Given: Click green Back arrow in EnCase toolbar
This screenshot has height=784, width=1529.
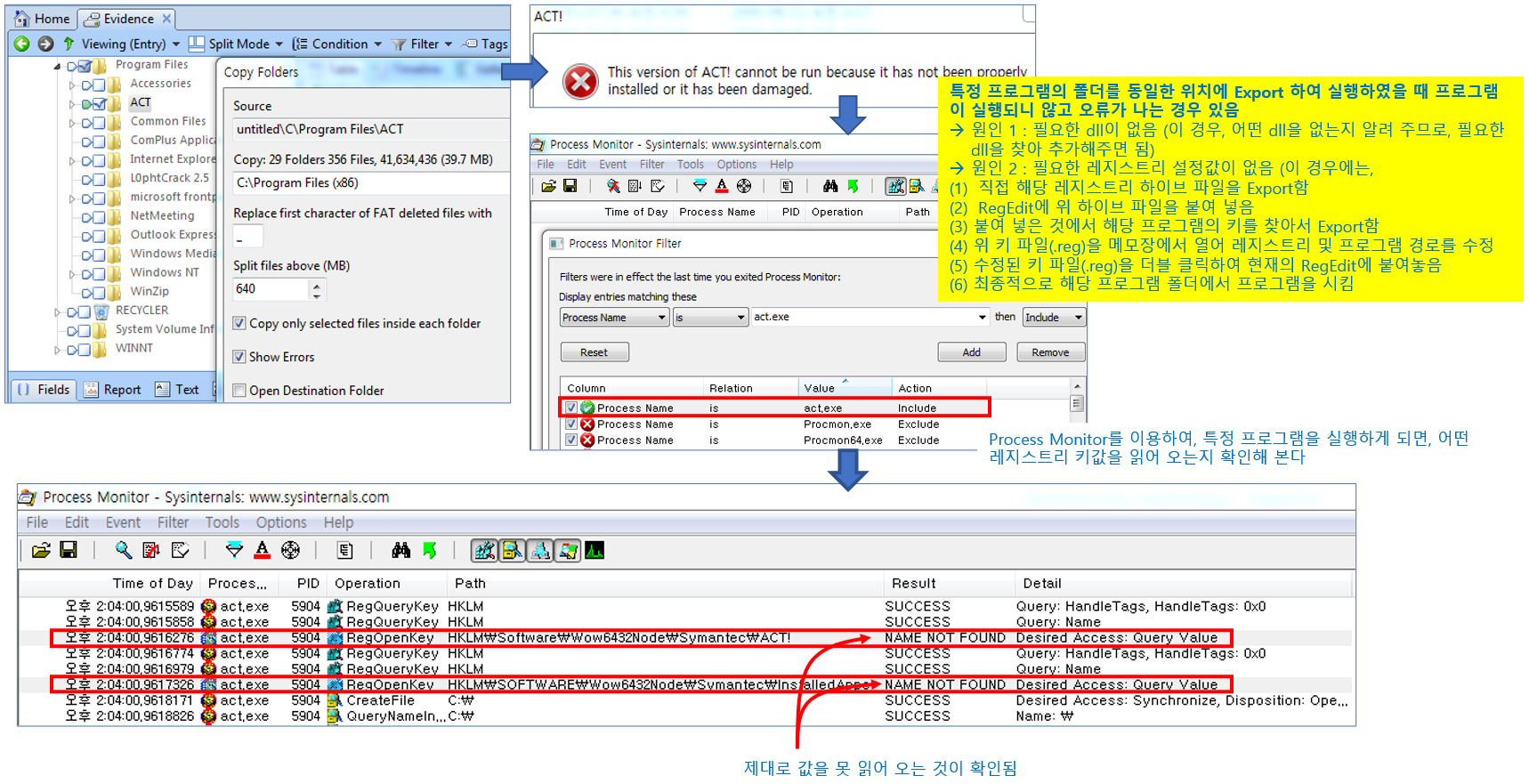Looking at the screenshot, I should pyautogui.click(x=22, y=44).
